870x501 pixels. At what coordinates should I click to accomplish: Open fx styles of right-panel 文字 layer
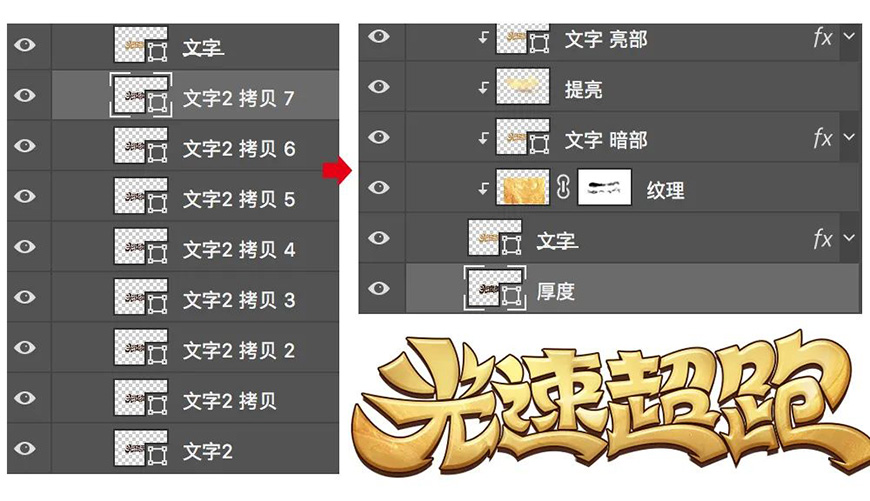823,239
